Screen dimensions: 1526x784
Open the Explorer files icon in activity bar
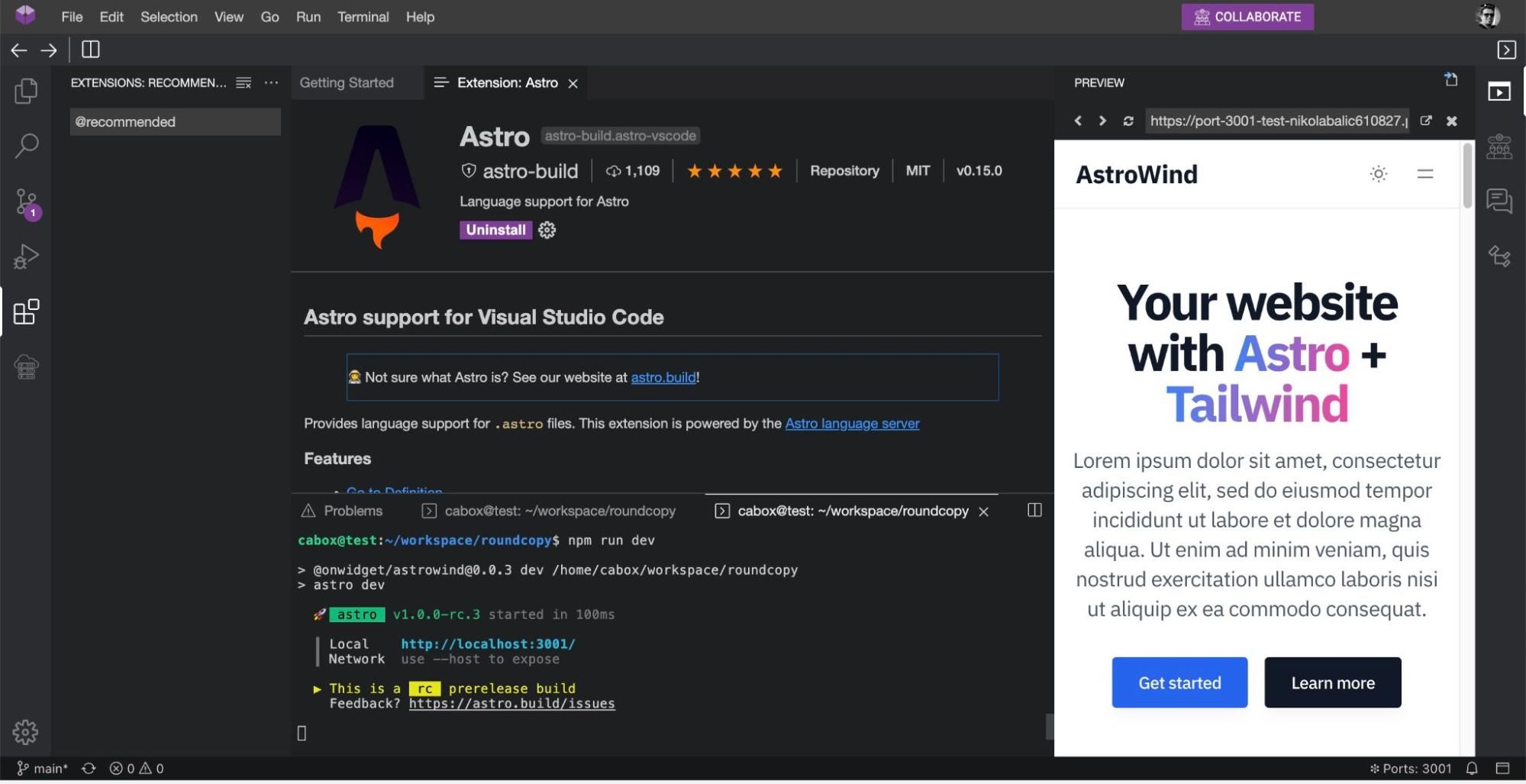tap(26, 92)
